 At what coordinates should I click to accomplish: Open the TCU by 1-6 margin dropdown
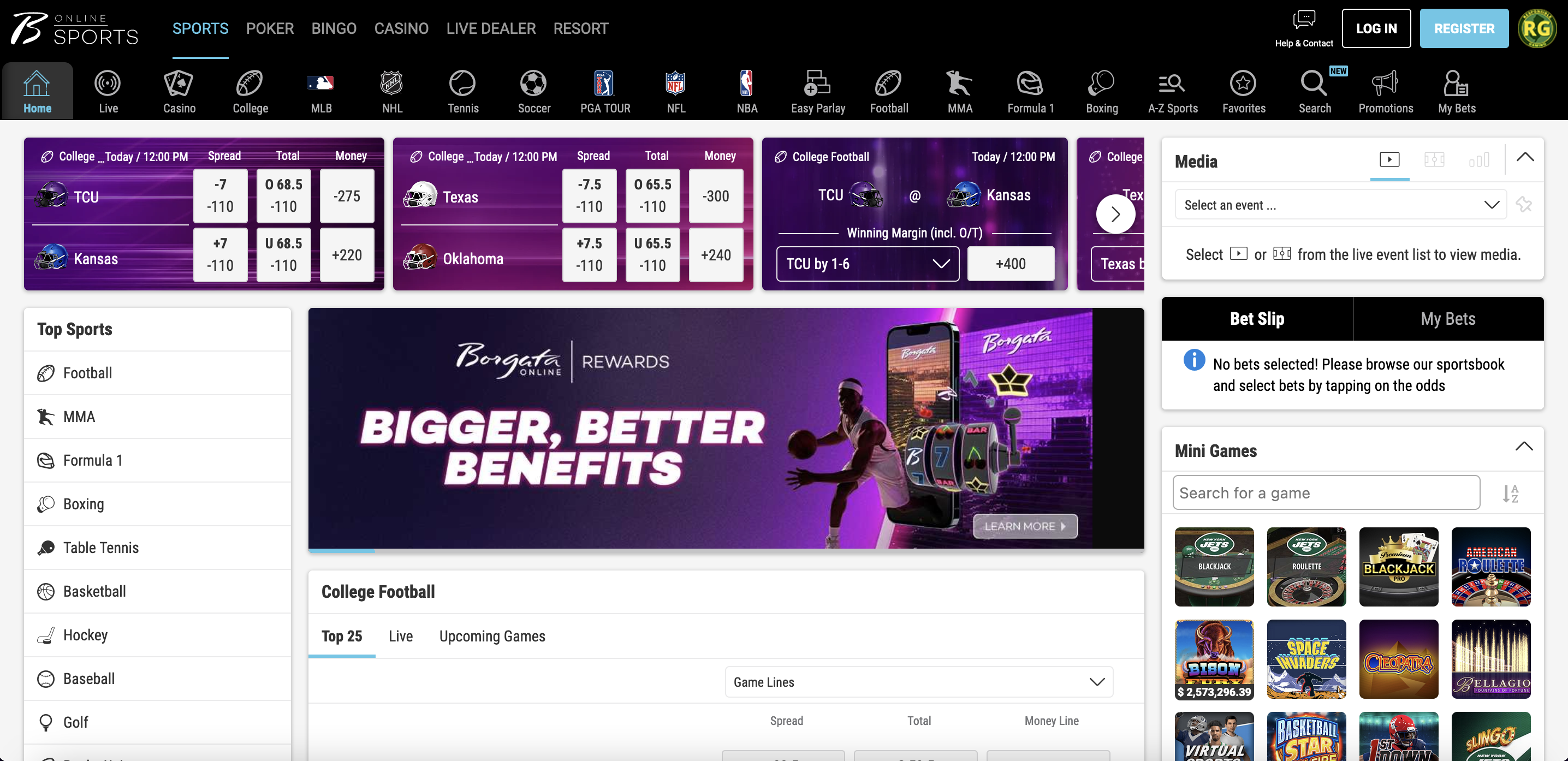(868, 264)
